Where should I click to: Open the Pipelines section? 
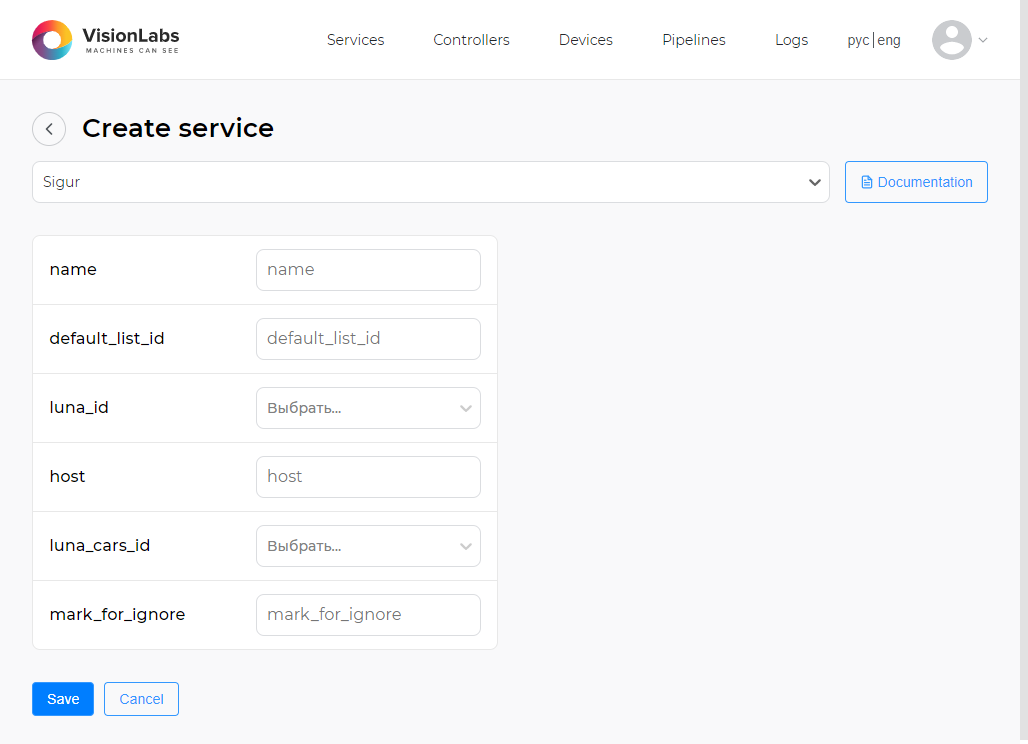coord(693,40)
